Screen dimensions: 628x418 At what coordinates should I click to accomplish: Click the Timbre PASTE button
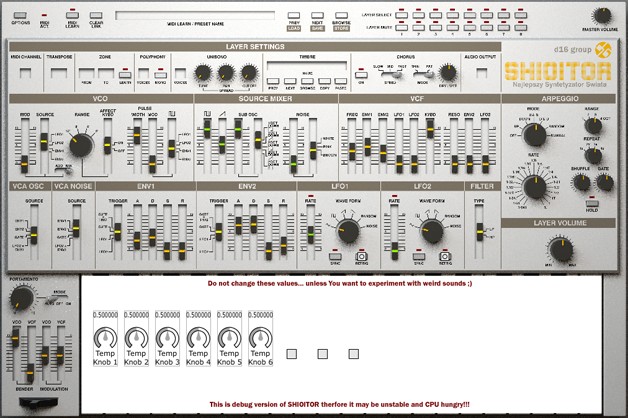[341, 81]
